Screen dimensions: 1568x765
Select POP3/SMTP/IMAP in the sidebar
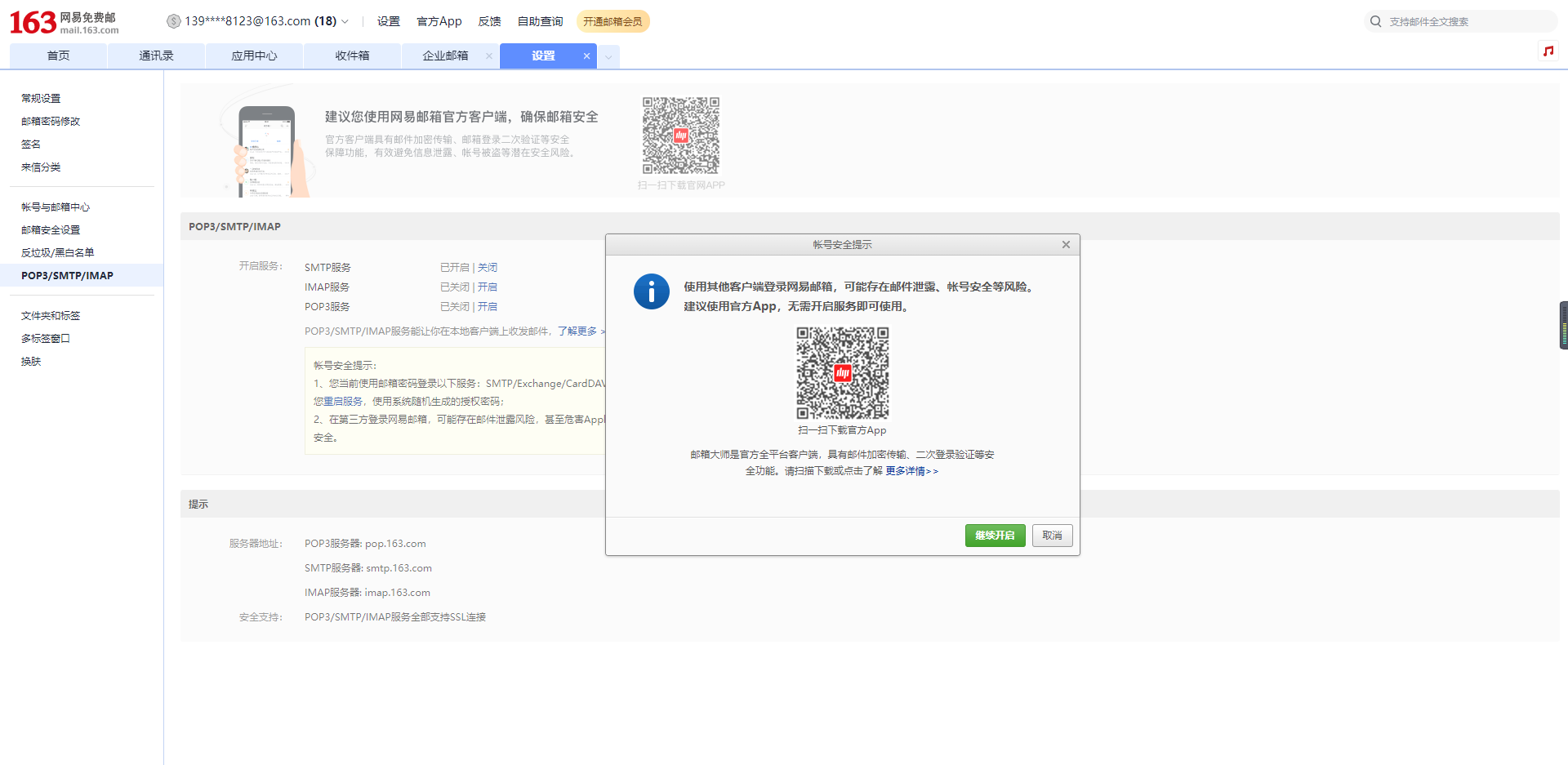click(x=82, y=275)
